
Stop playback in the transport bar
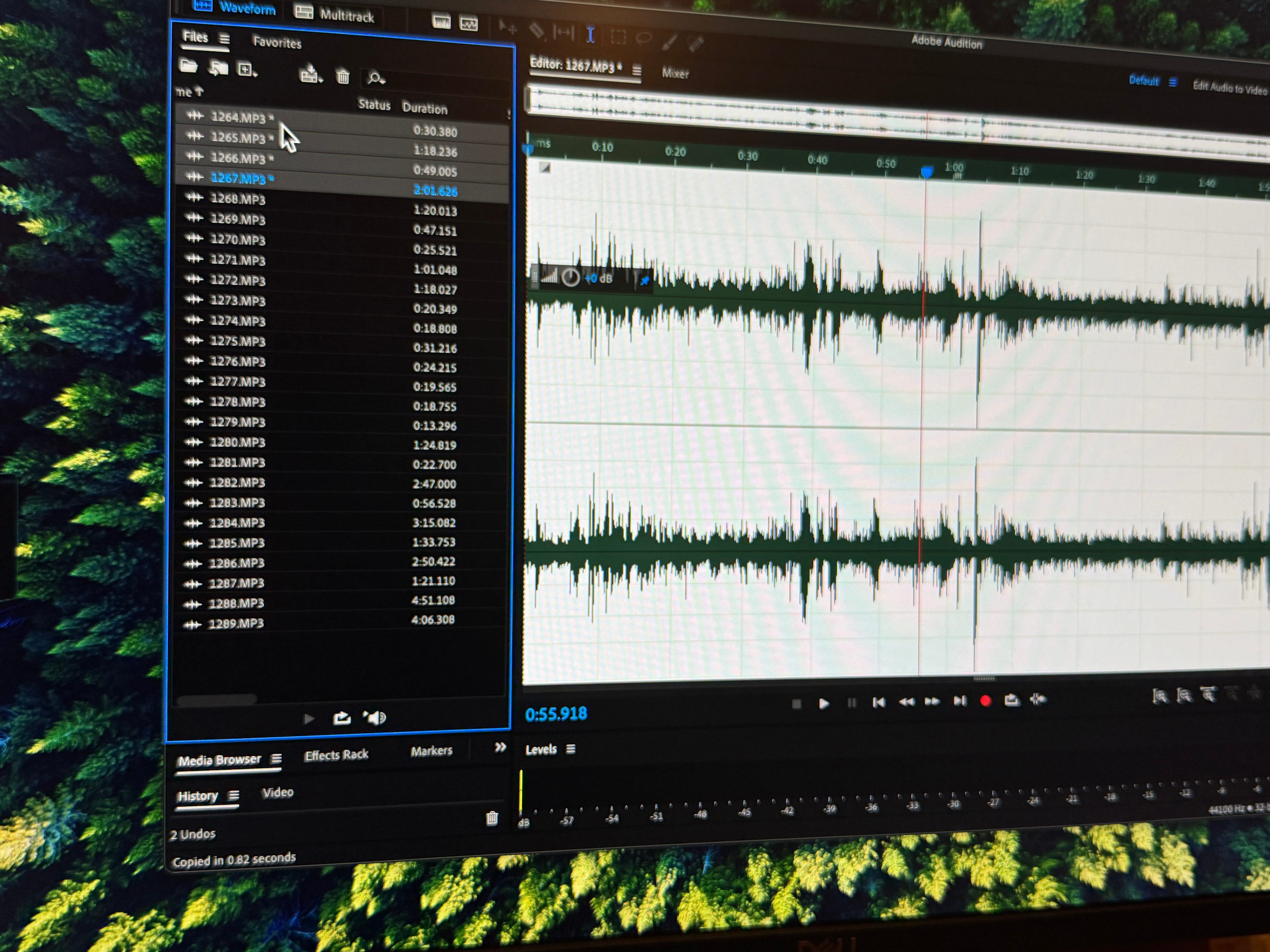tap(796, 704)
